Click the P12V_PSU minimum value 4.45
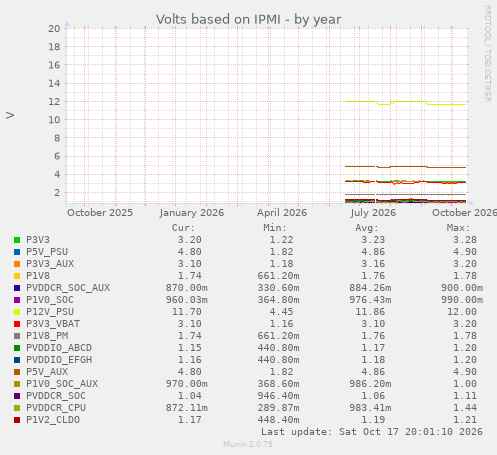 (x=281, y=312)
